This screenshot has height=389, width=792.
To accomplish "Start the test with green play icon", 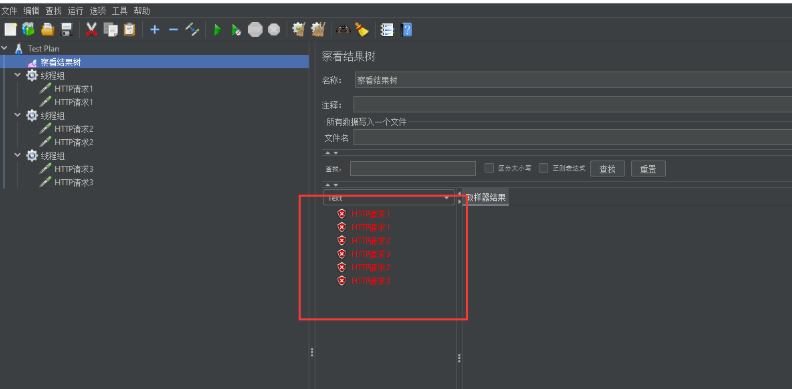I will [217, 30].
